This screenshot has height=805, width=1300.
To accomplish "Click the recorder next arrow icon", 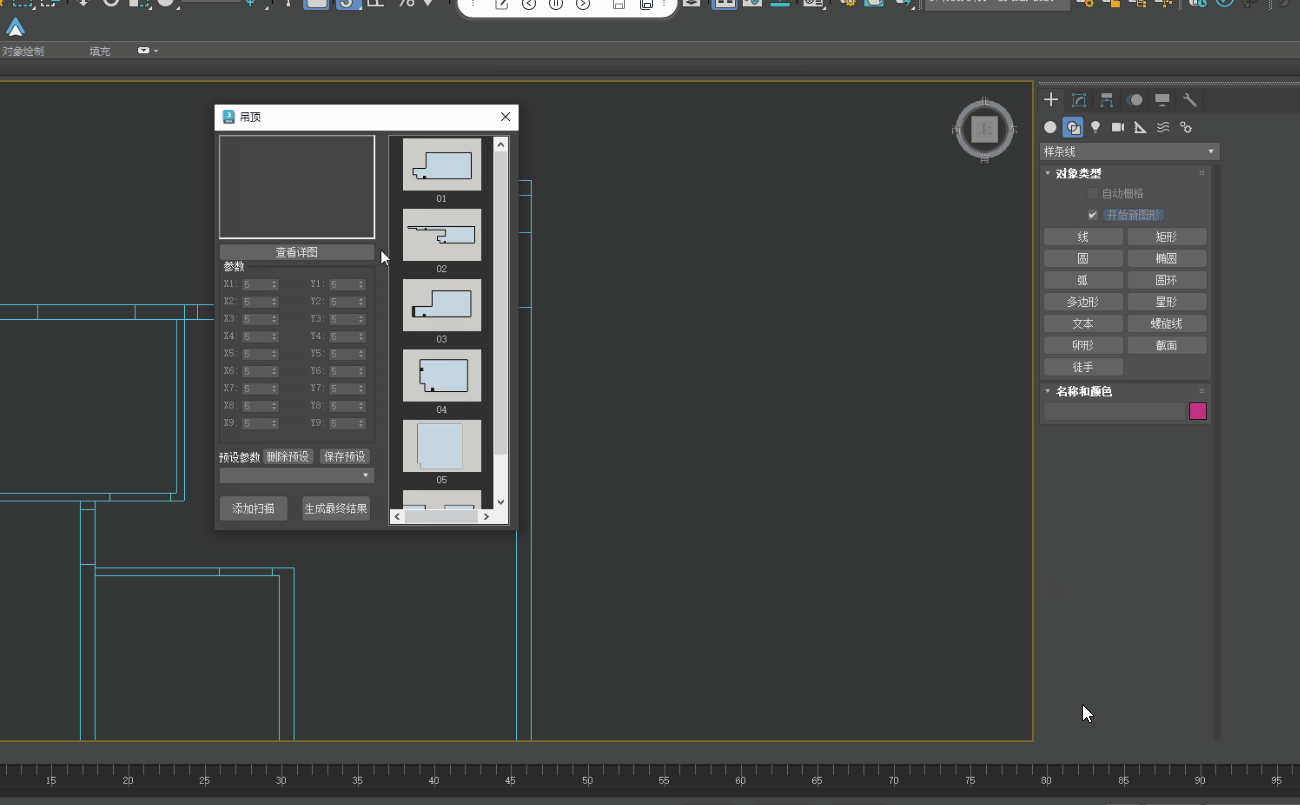I will point(583,4).
